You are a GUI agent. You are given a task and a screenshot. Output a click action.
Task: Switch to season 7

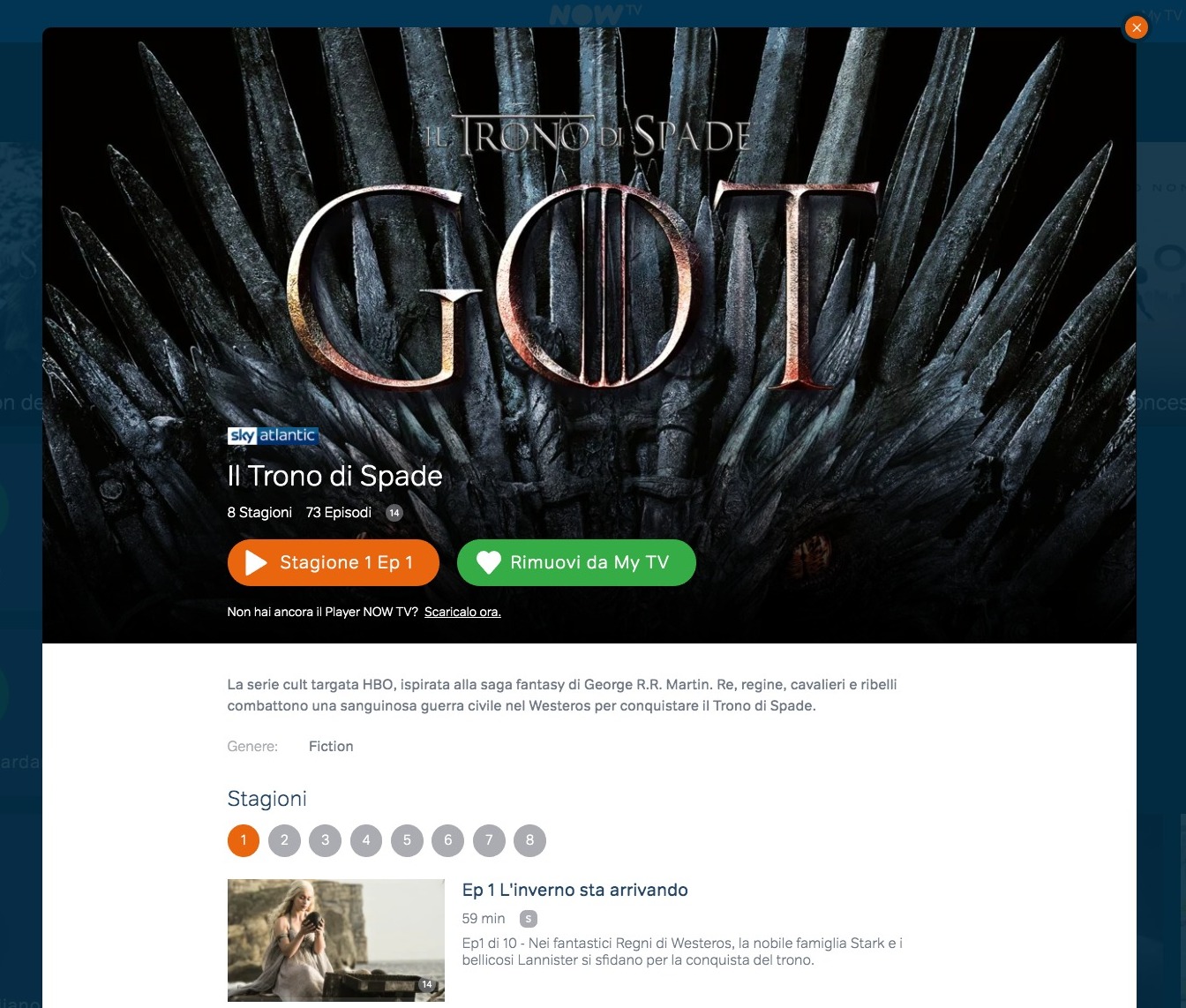coord(489,840)
